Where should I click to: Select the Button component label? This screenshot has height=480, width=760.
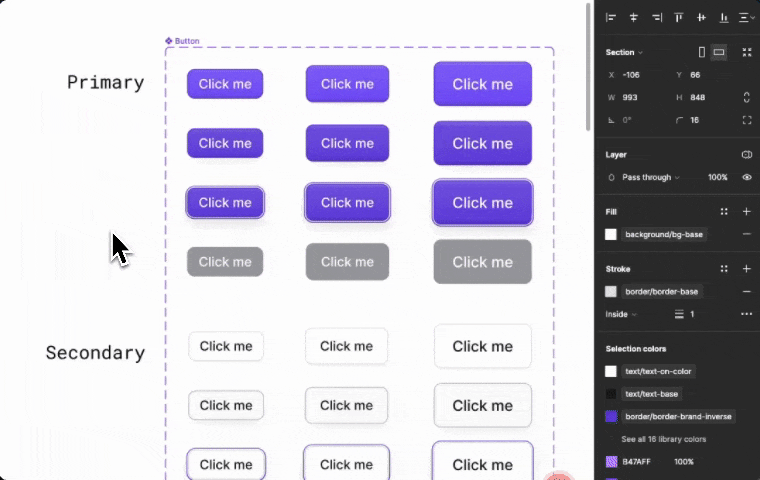(x=182, y=41)
